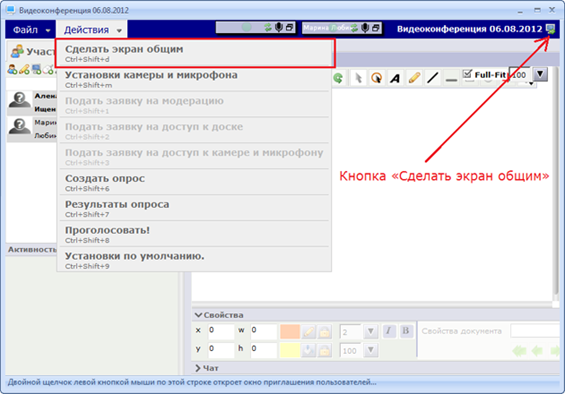
Task: Click the double left green arrow for first page
Action: [520, 350]
